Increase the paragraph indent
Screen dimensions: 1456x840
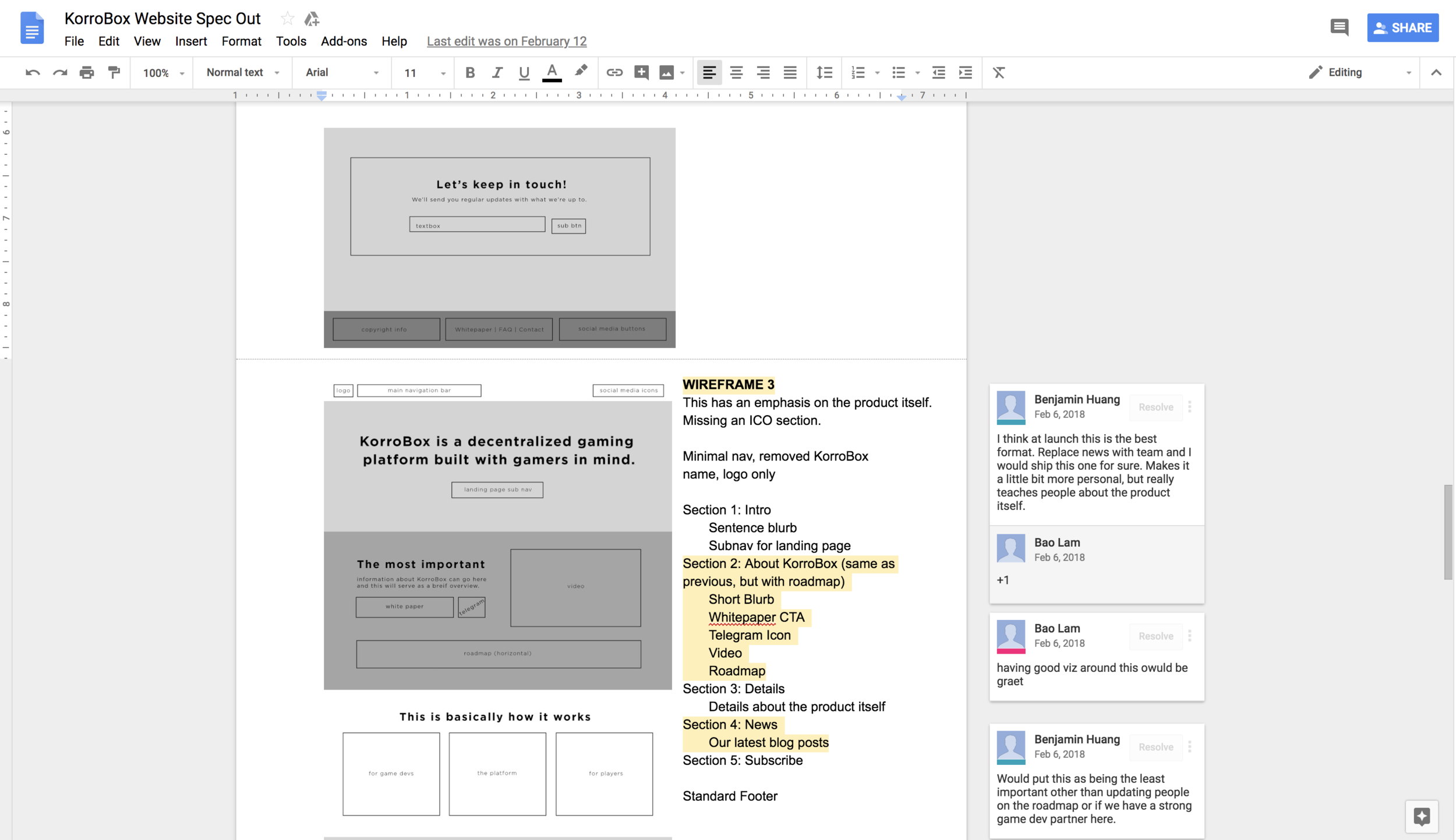click(965, 73)
